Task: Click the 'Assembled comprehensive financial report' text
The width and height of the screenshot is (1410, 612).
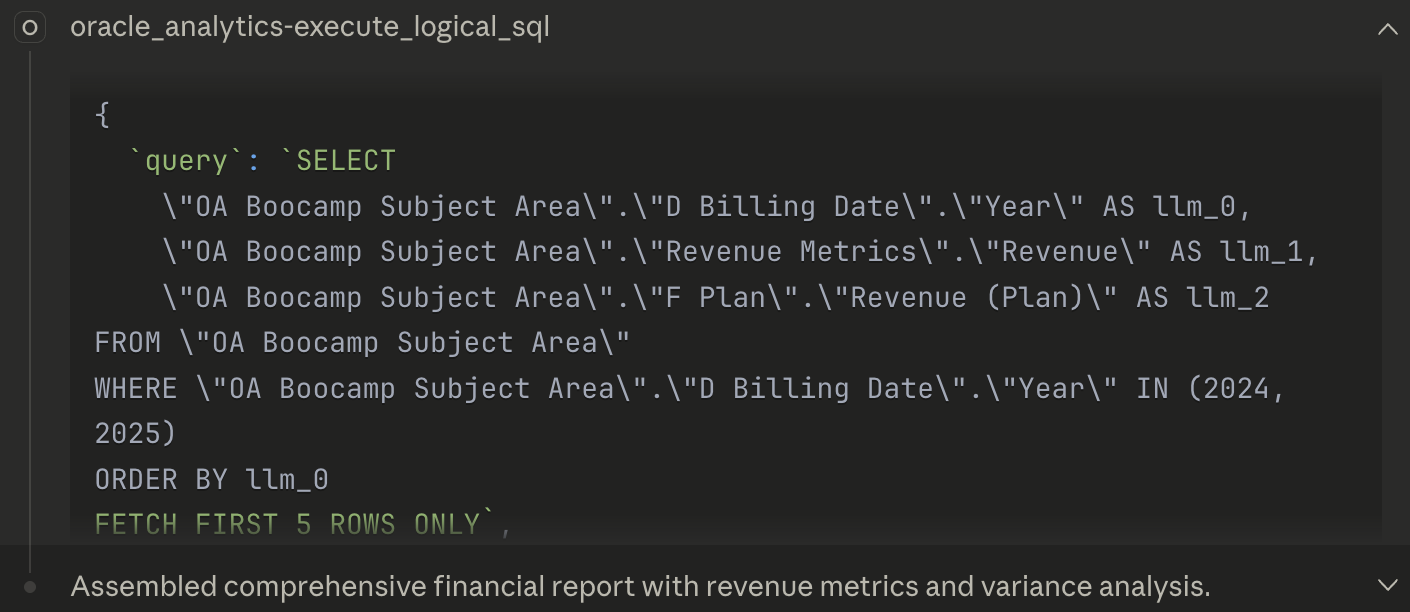Action: tap(640, 586)
